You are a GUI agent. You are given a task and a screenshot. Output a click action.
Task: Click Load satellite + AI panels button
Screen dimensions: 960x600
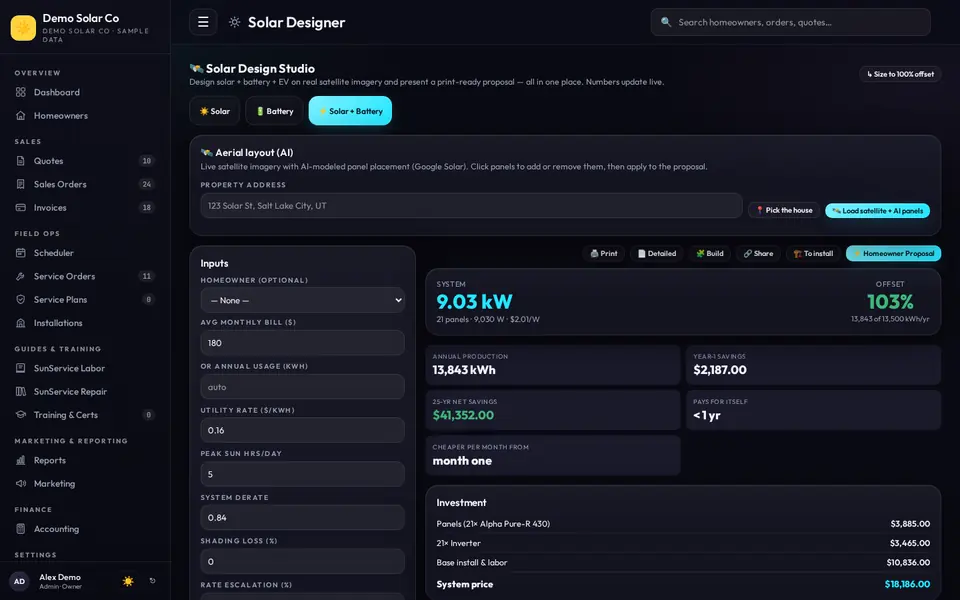877,211
